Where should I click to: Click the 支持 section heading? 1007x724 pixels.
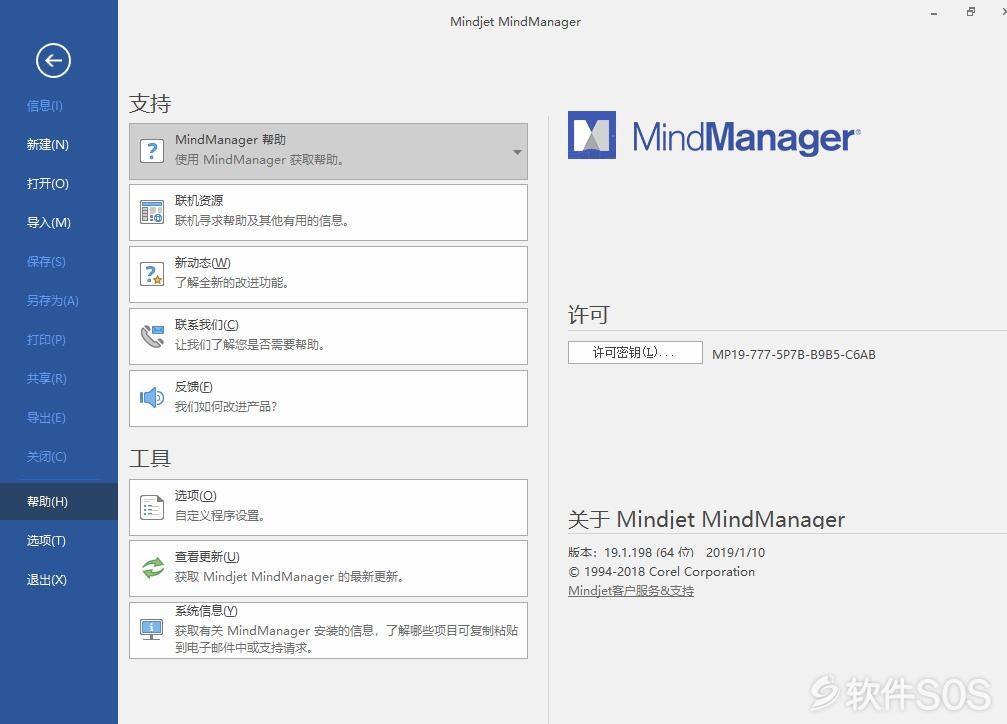(150, 103)
